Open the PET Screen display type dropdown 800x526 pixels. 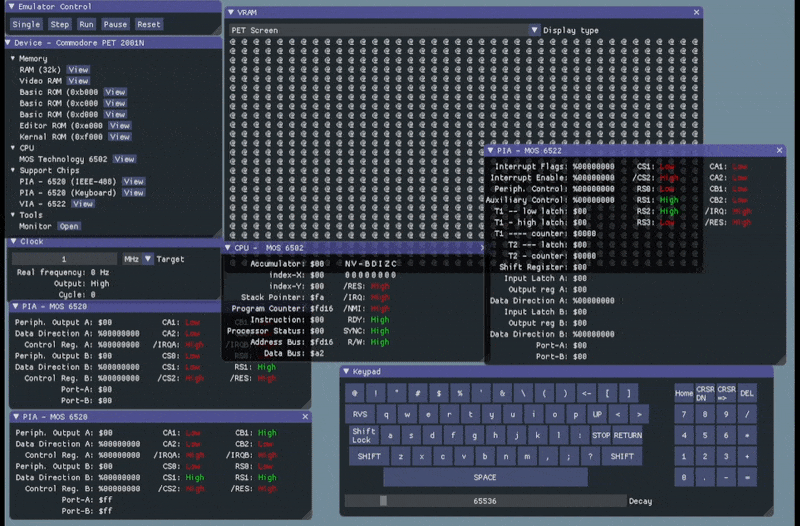pos(533,30)
